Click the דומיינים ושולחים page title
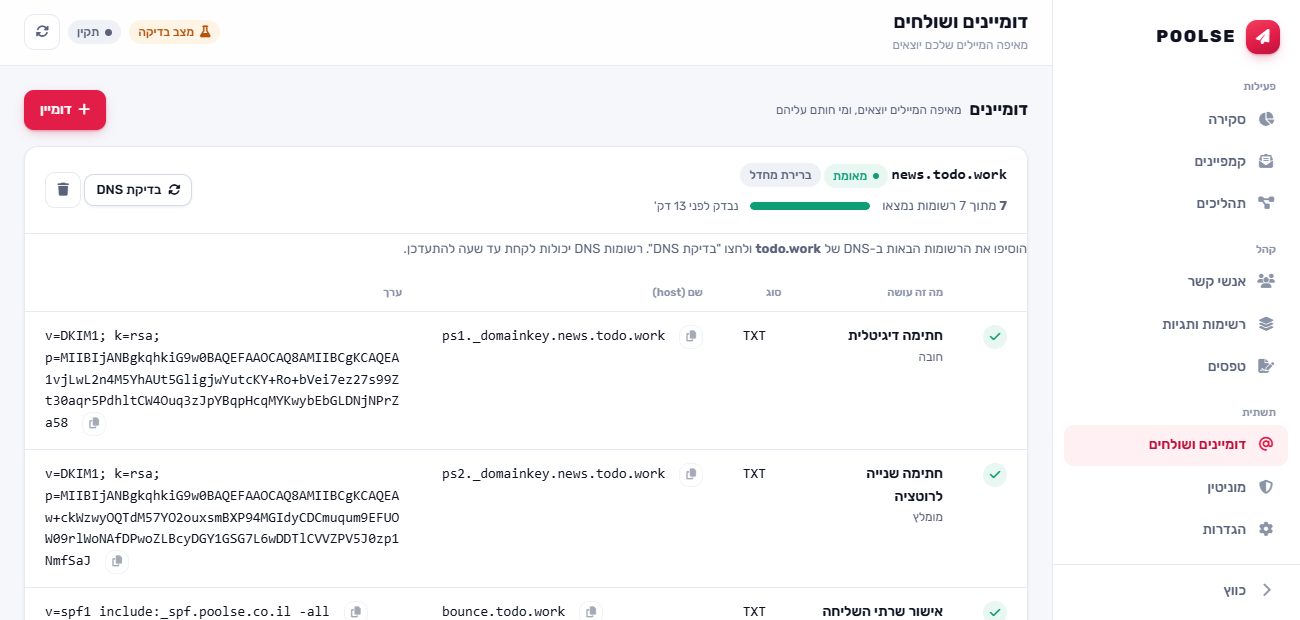 point(960,21)
